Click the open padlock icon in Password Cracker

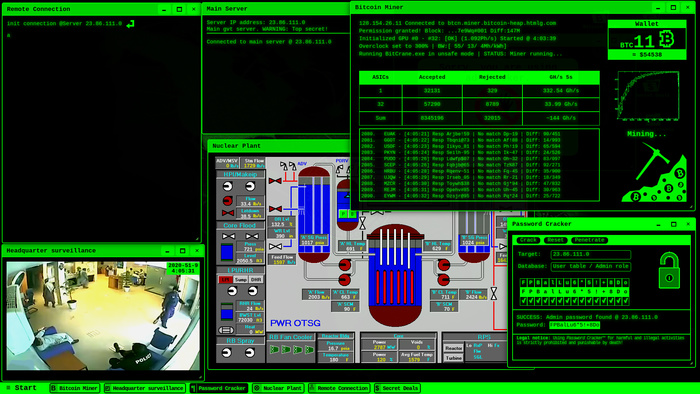pyautogui.click(x=669, y=271)
